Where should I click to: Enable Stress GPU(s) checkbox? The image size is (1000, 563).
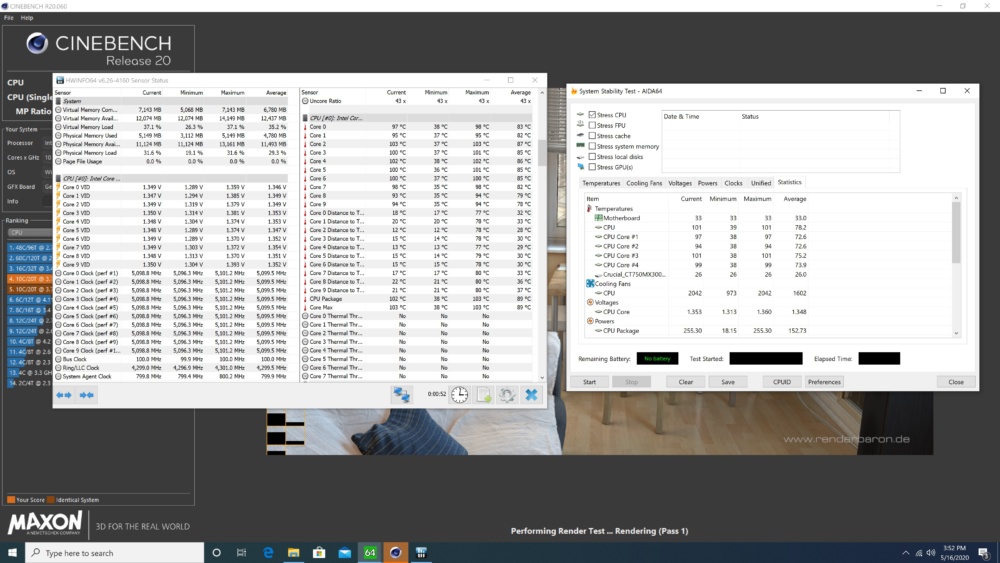click(592, 167)
